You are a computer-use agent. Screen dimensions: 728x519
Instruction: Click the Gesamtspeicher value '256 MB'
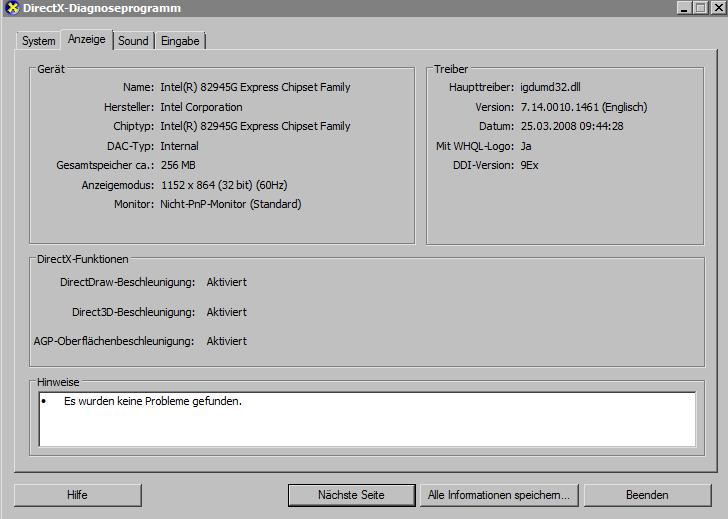point(178,165)
